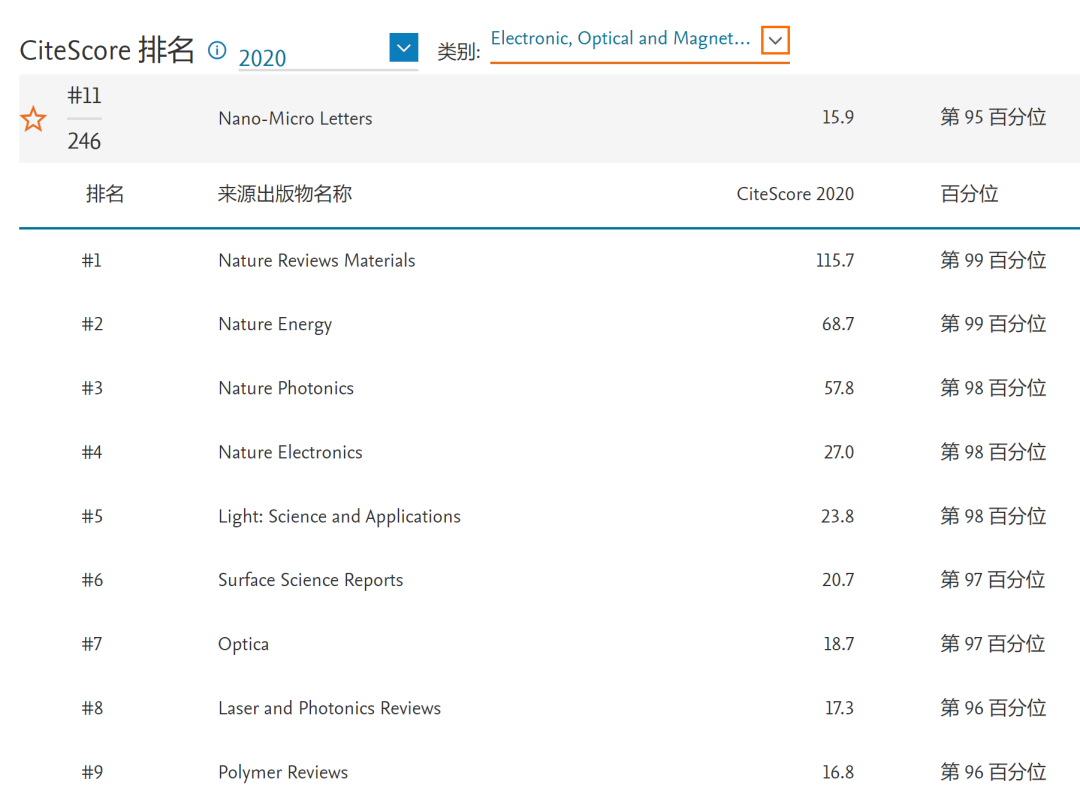Image resolution: width=1080 pixels, height=803 pixels.
Task: Click the 第 95 百分位 percentile text
Action: 993,118
